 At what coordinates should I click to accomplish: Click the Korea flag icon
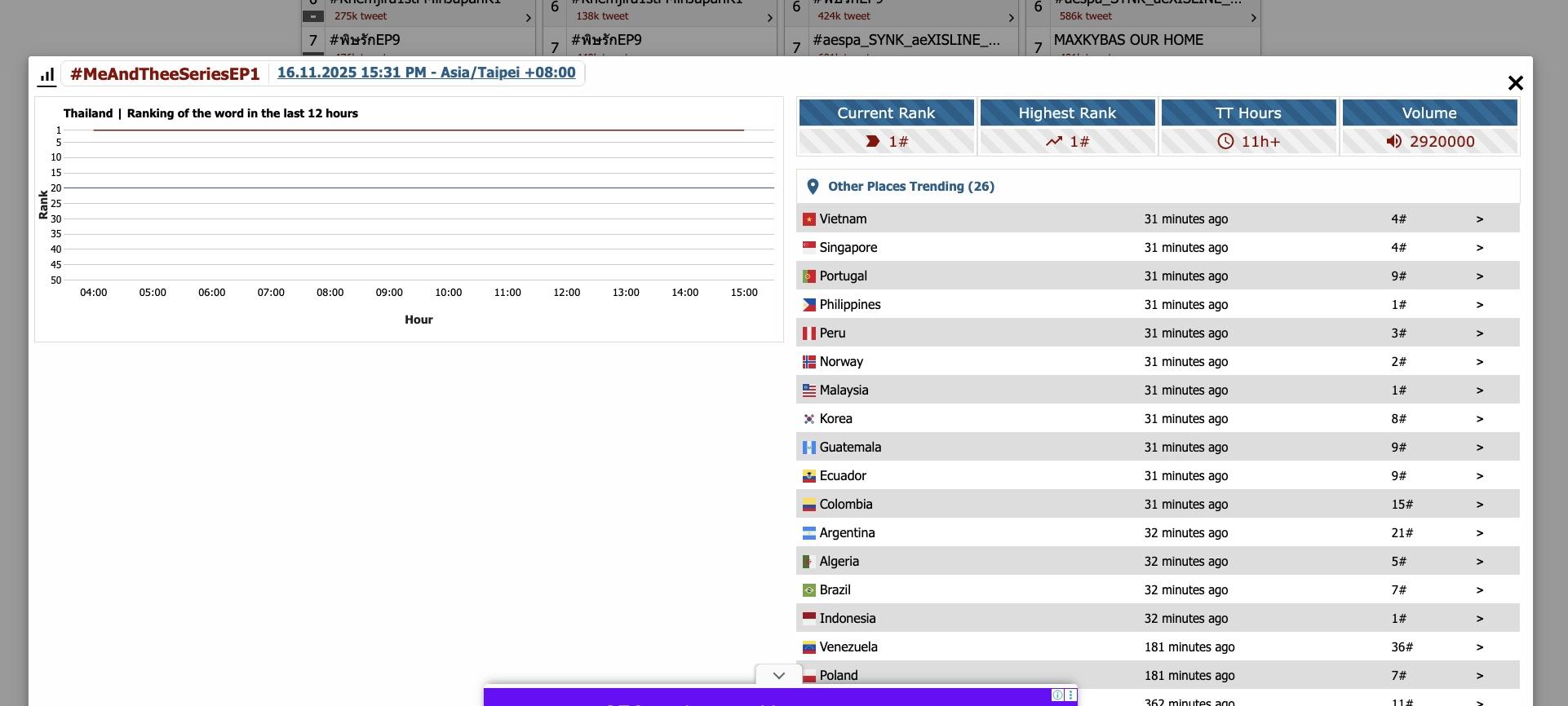pos(808,419)
